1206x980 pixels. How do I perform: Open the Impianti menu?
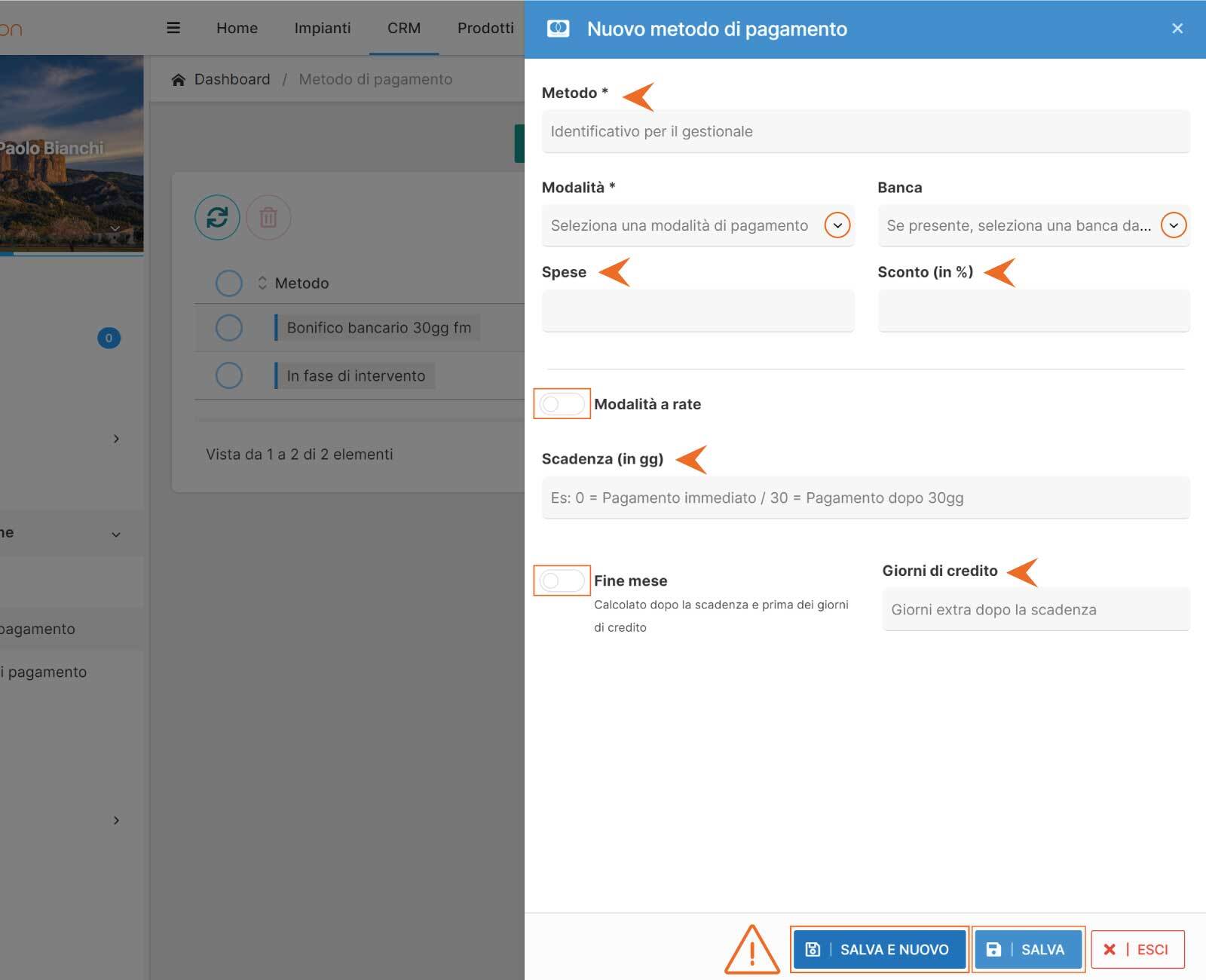pyautogui.click(x=322, y=28)
